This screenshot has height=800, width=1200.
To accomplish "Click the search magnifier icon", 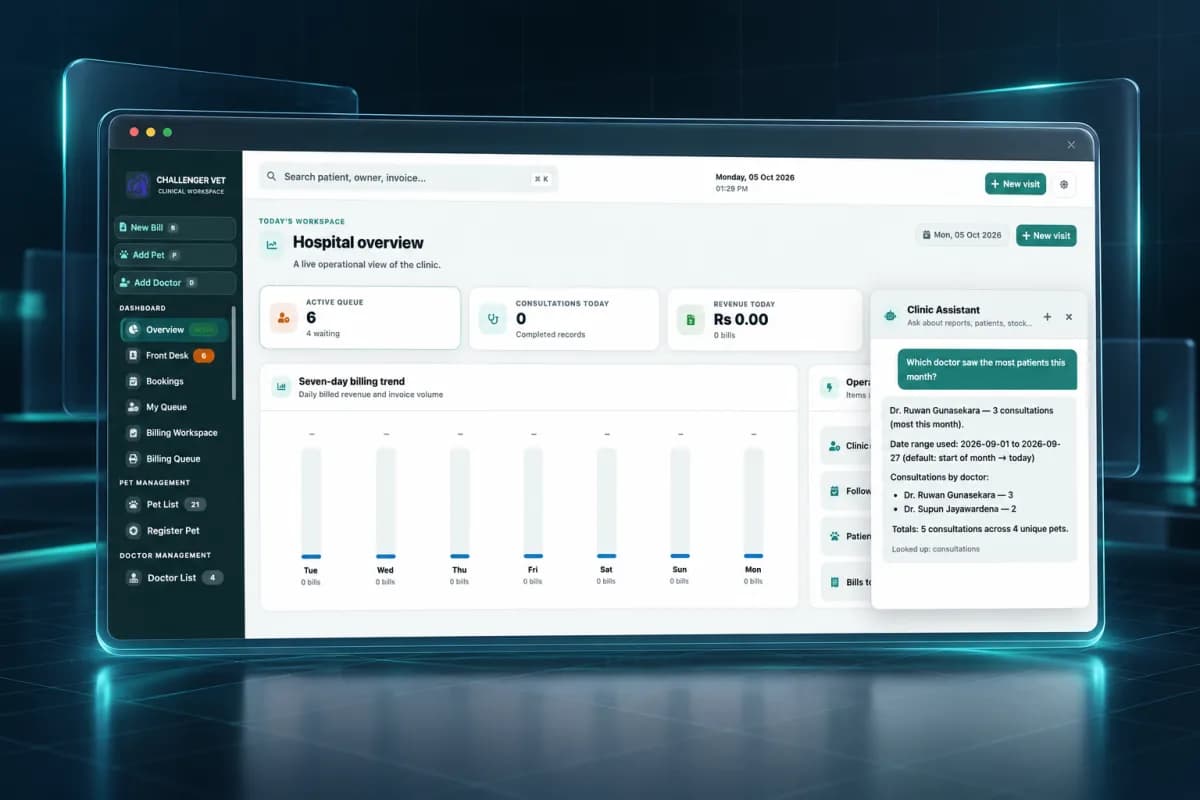I will pos(271,178).
